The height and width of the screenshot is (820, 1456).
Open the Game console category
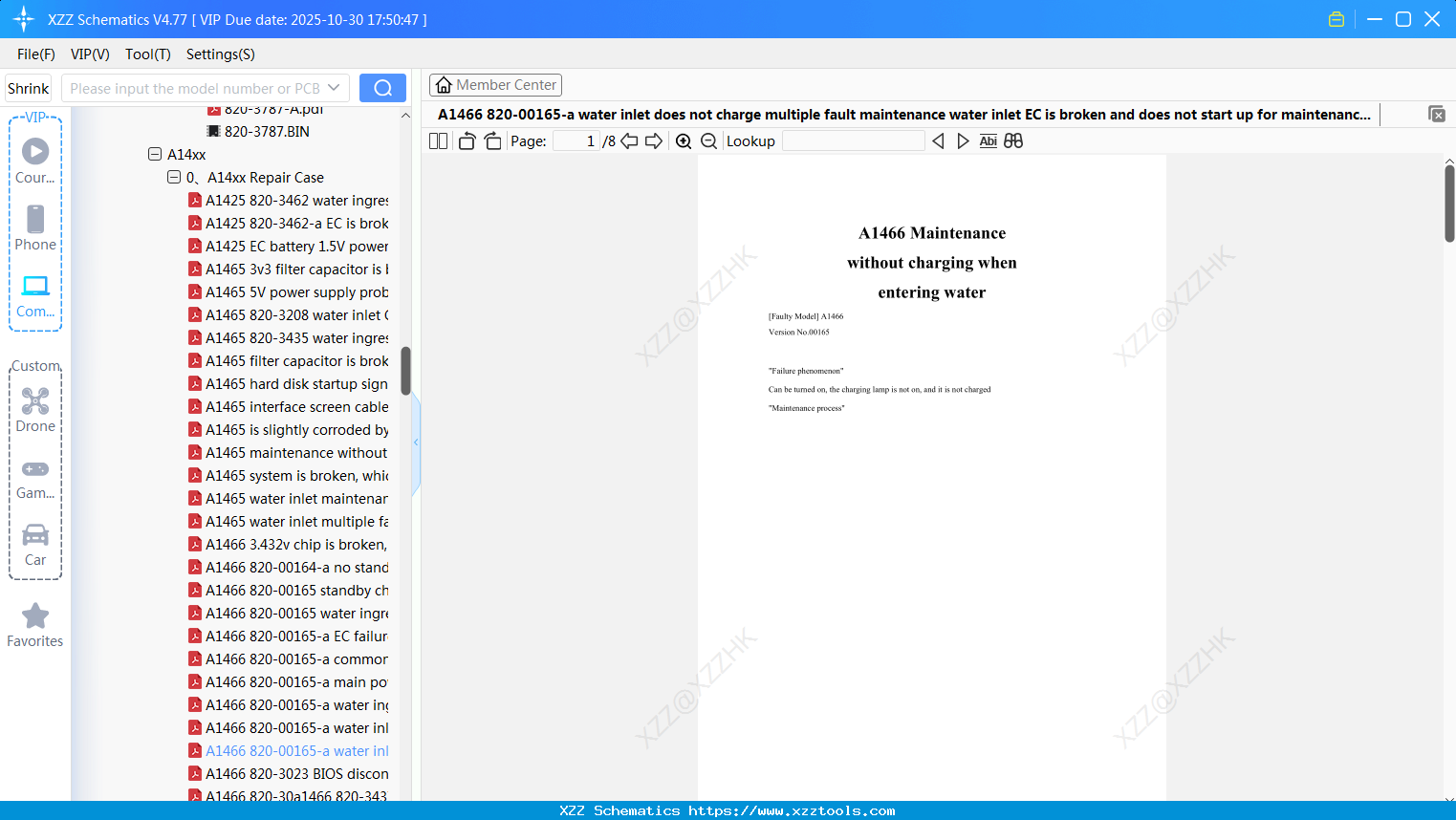tap(35, 477)
